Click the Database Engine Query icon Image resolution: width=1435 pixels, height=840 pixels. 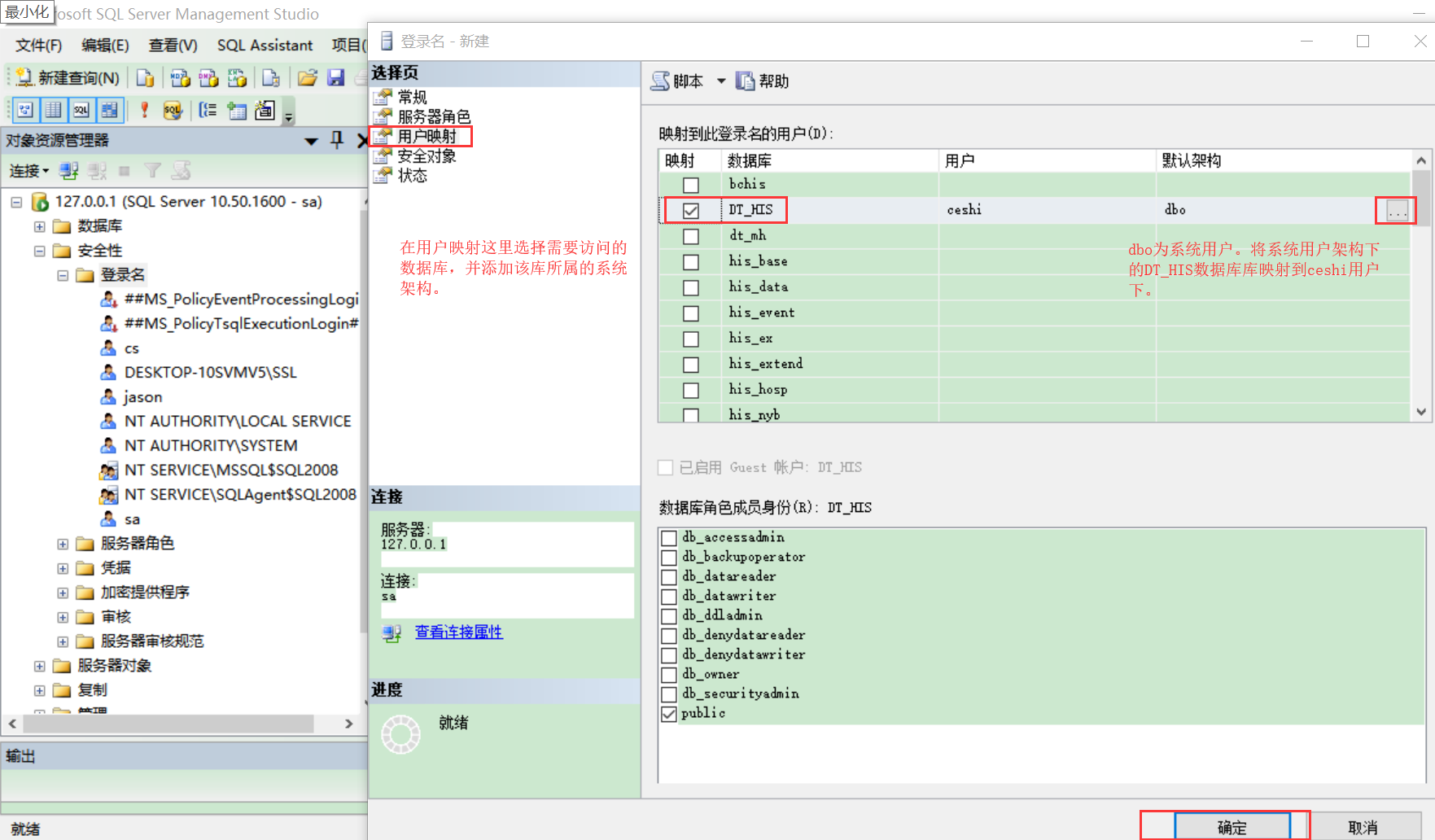(x=145, y=78)
